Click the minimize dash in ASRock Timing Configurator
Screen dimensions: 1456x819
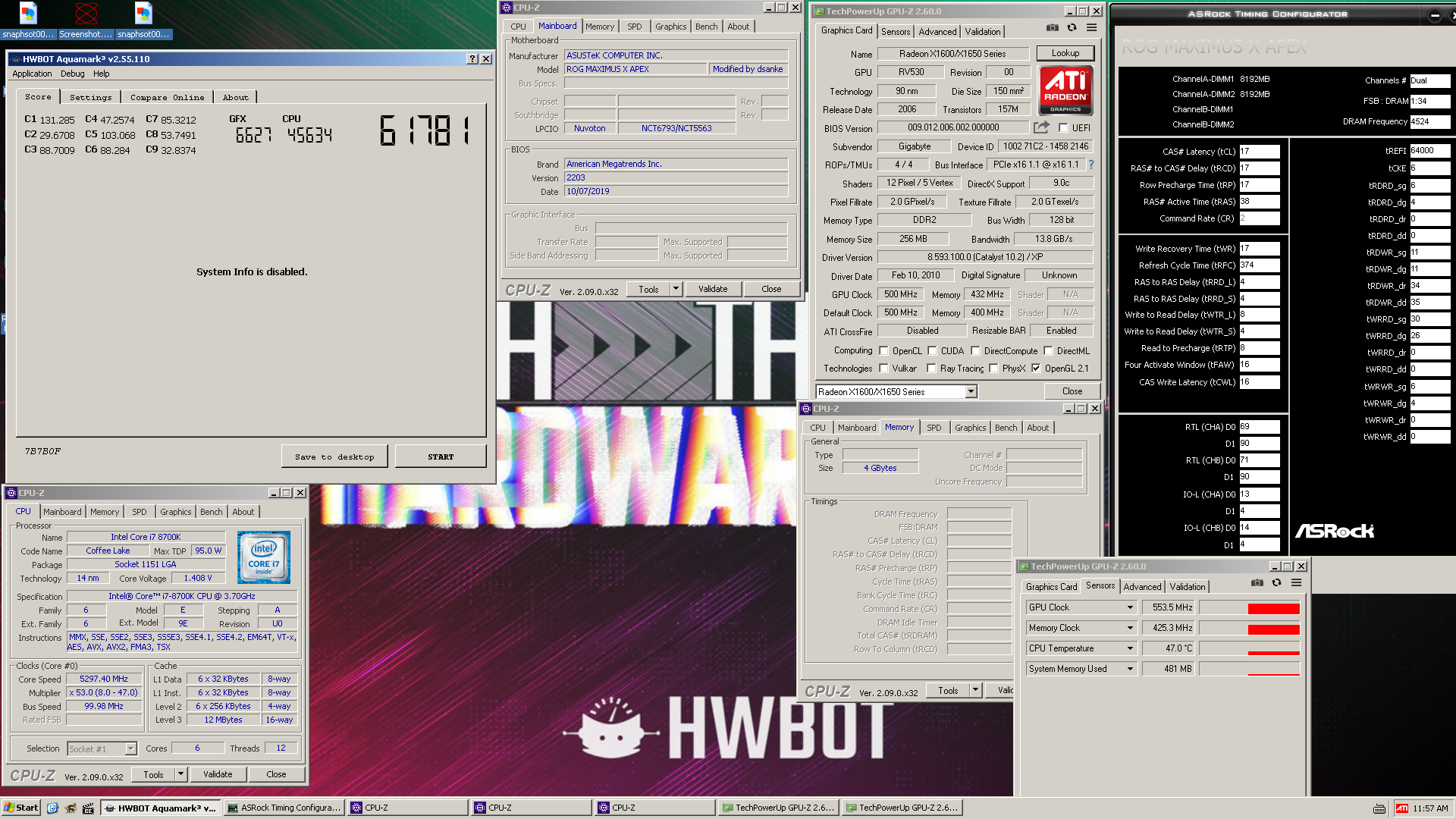(x=1435, y=15)
